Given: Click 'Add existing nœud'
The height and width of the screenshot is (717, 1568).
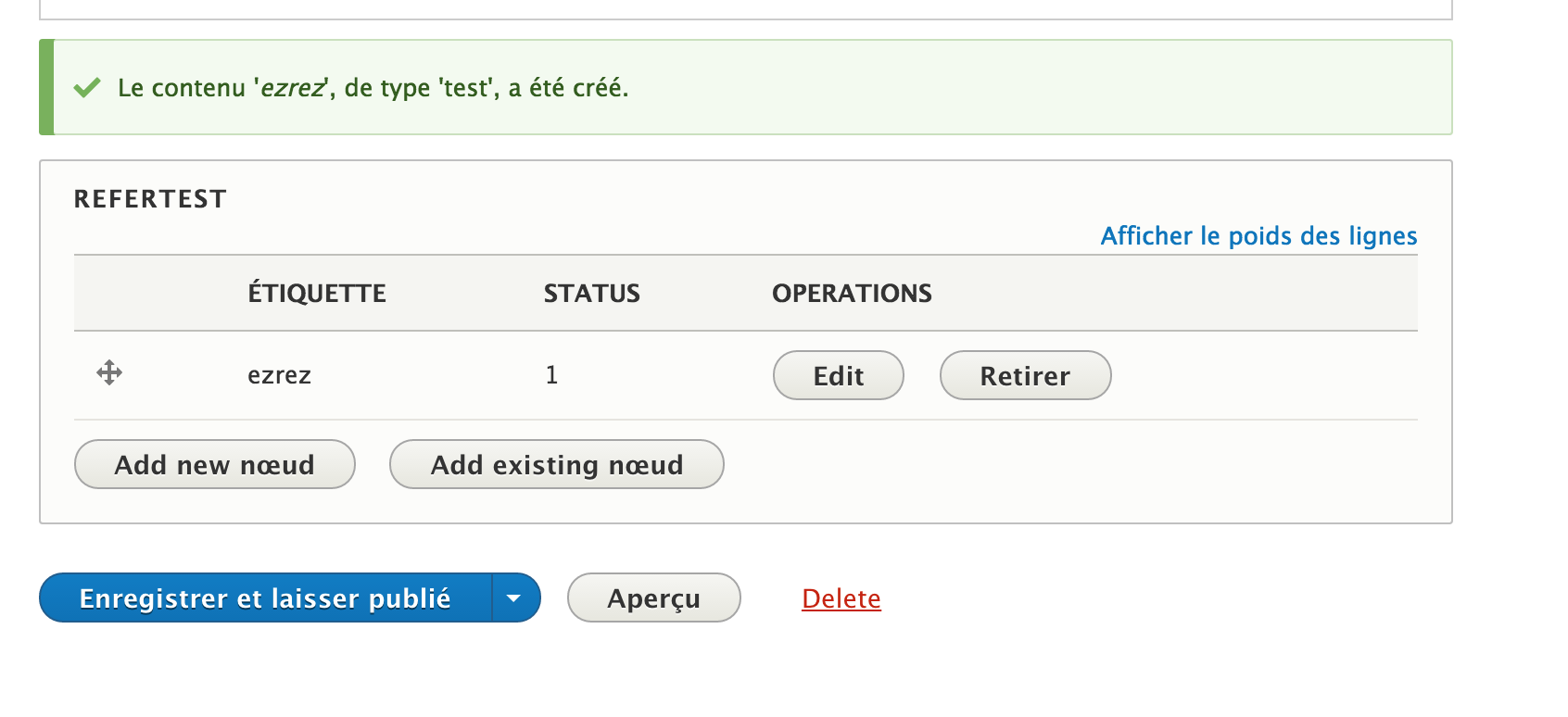Looking at the screenshot, I should click(x=556, y=464).
